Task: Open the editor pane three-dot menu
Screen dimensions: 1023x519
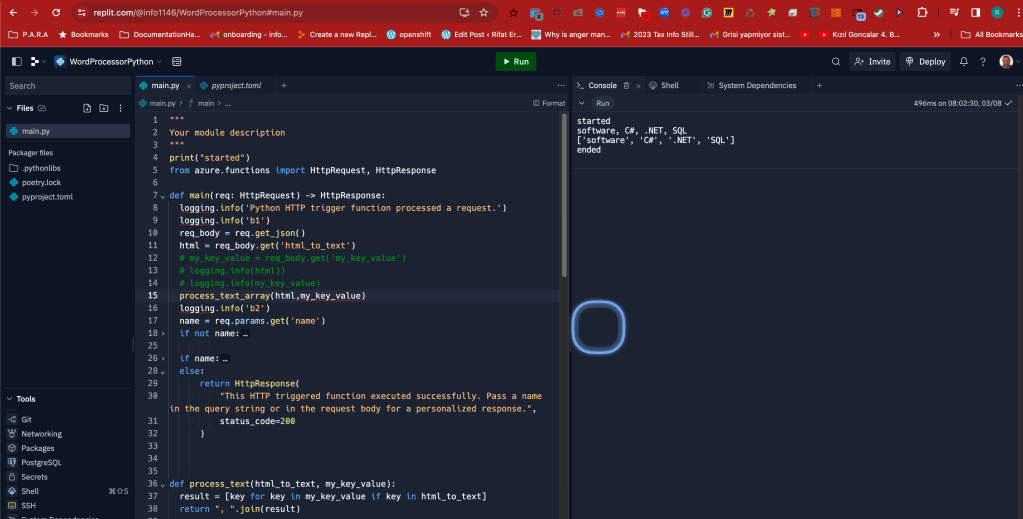Action: click(x=561, y=86)
